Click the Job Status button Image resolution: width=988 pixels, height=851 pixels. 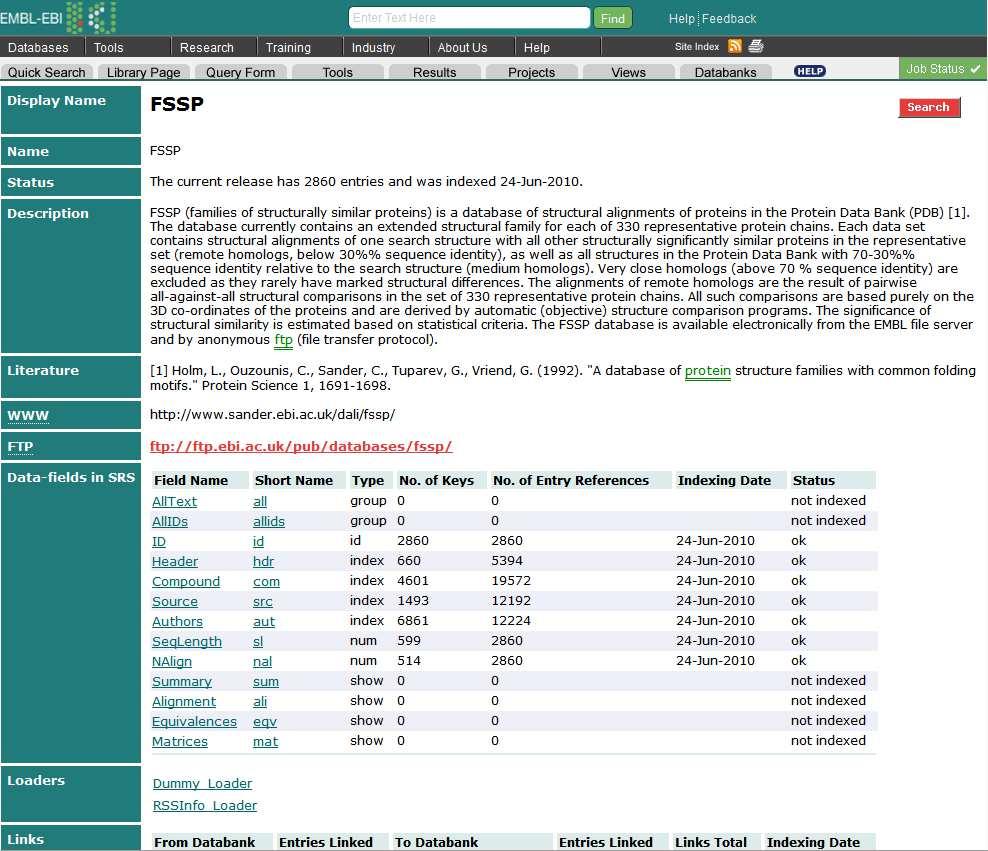[x=943, y=69]
